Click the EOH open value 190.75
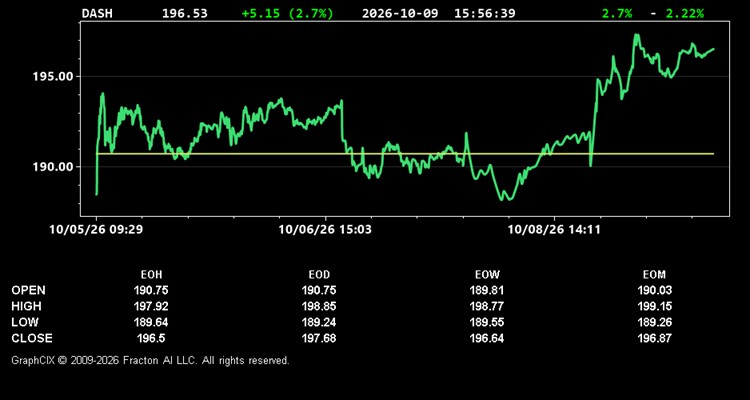This screenshot has height=400, width=750. (151, 290)
